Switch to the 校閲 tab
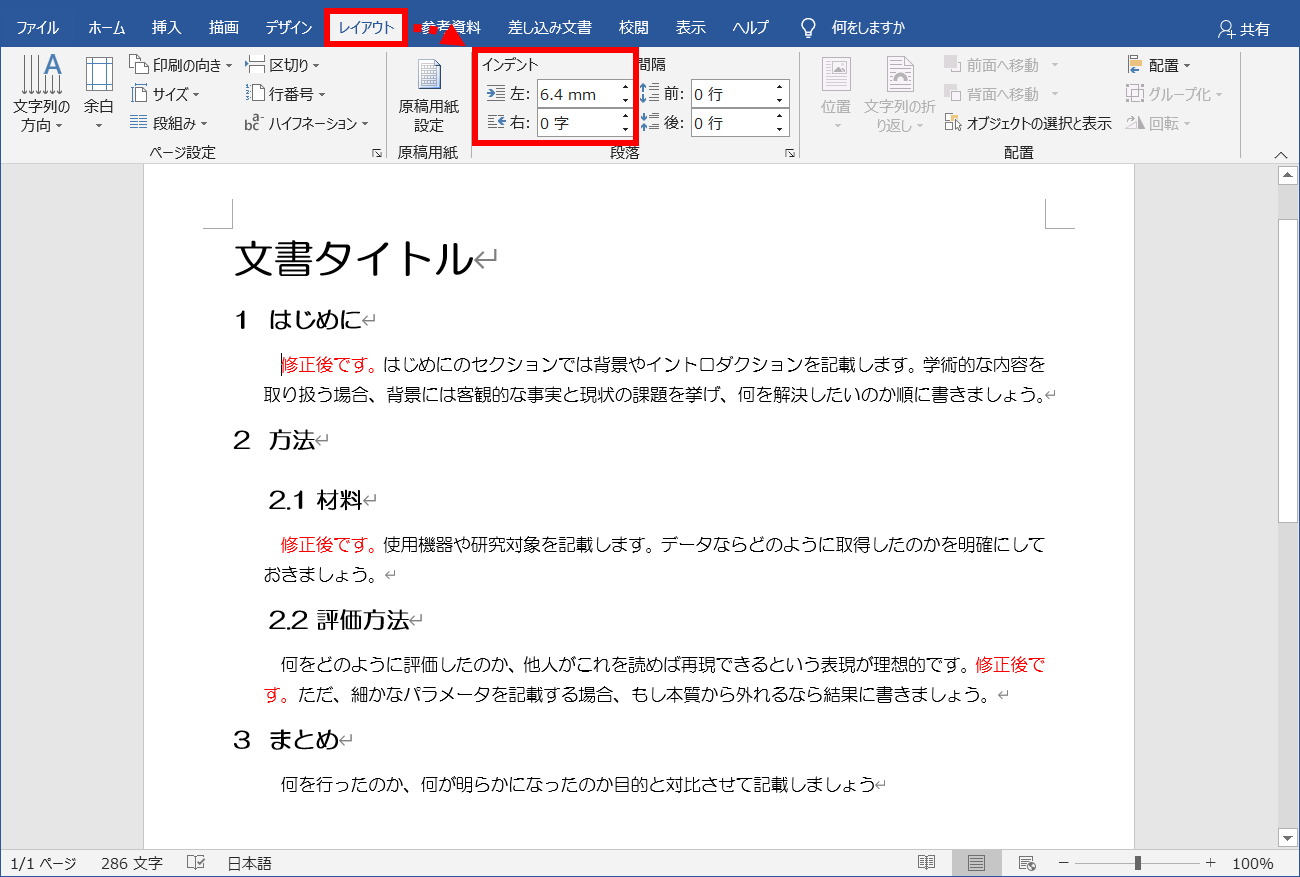The image size is (1300, 877). point(633,28)
